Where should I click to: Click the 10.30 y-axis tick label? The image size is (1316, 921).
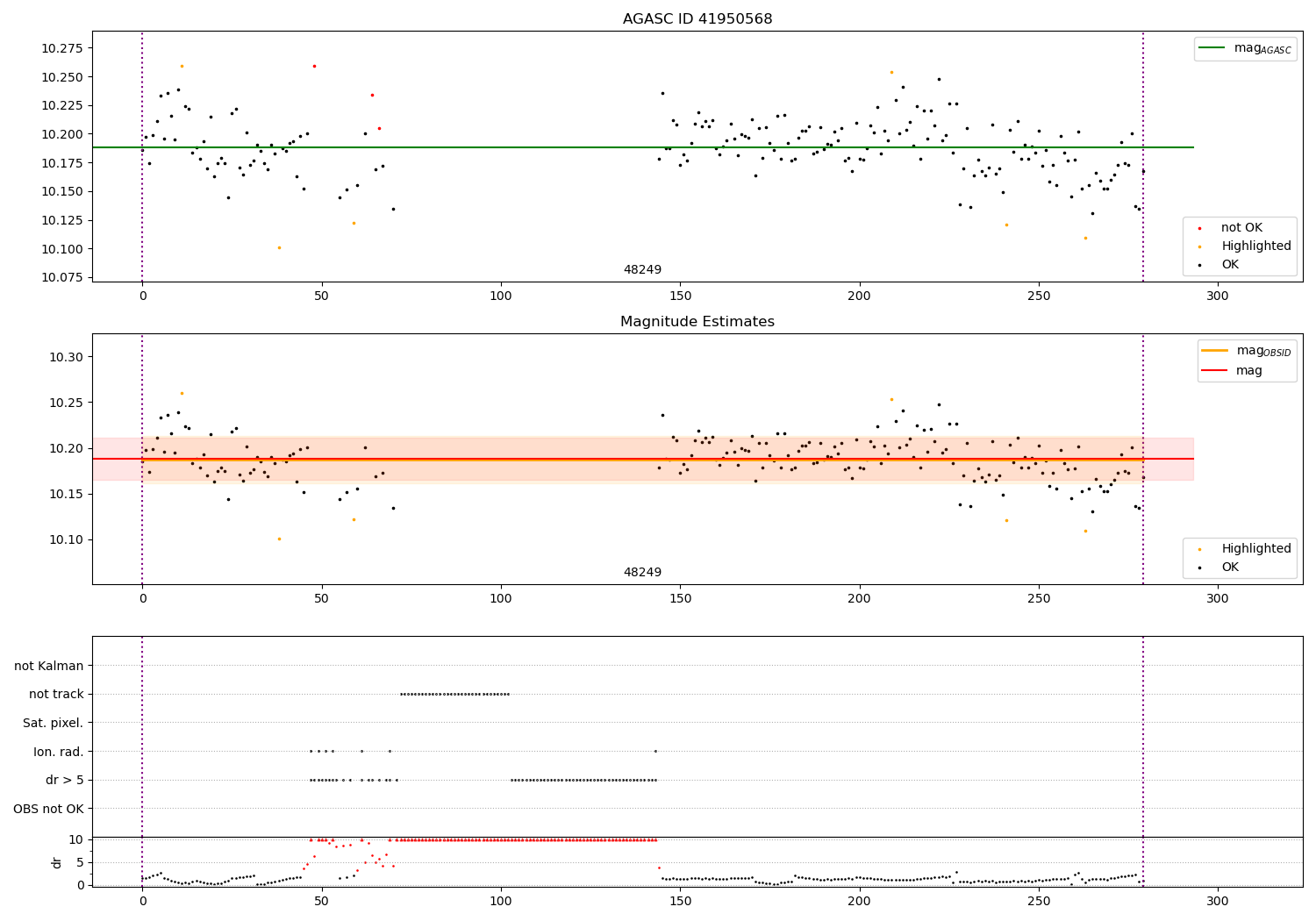point(67,357)
